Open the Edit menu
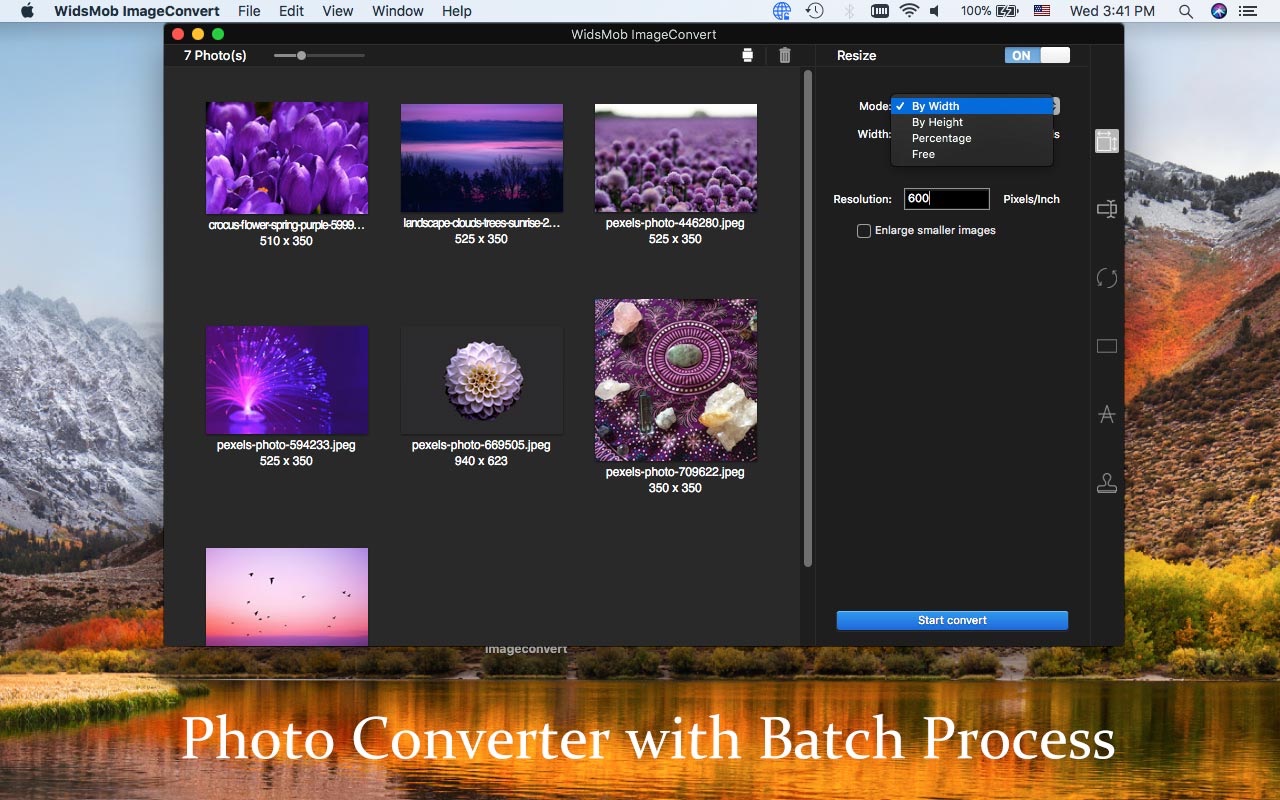This screenshot has width=1280, height=800. 291,11
